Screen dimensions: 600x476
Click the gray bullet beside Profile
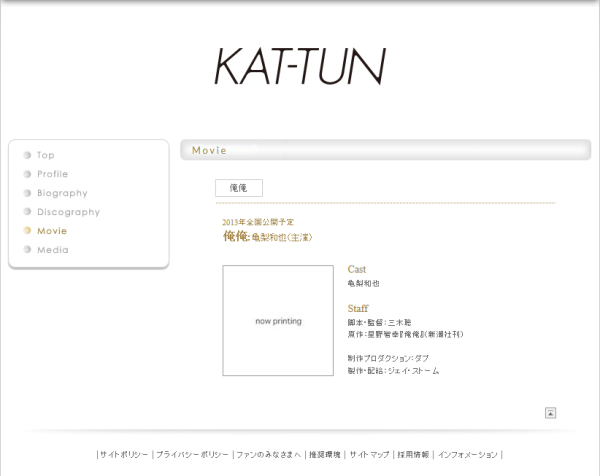tap(27, 174)
